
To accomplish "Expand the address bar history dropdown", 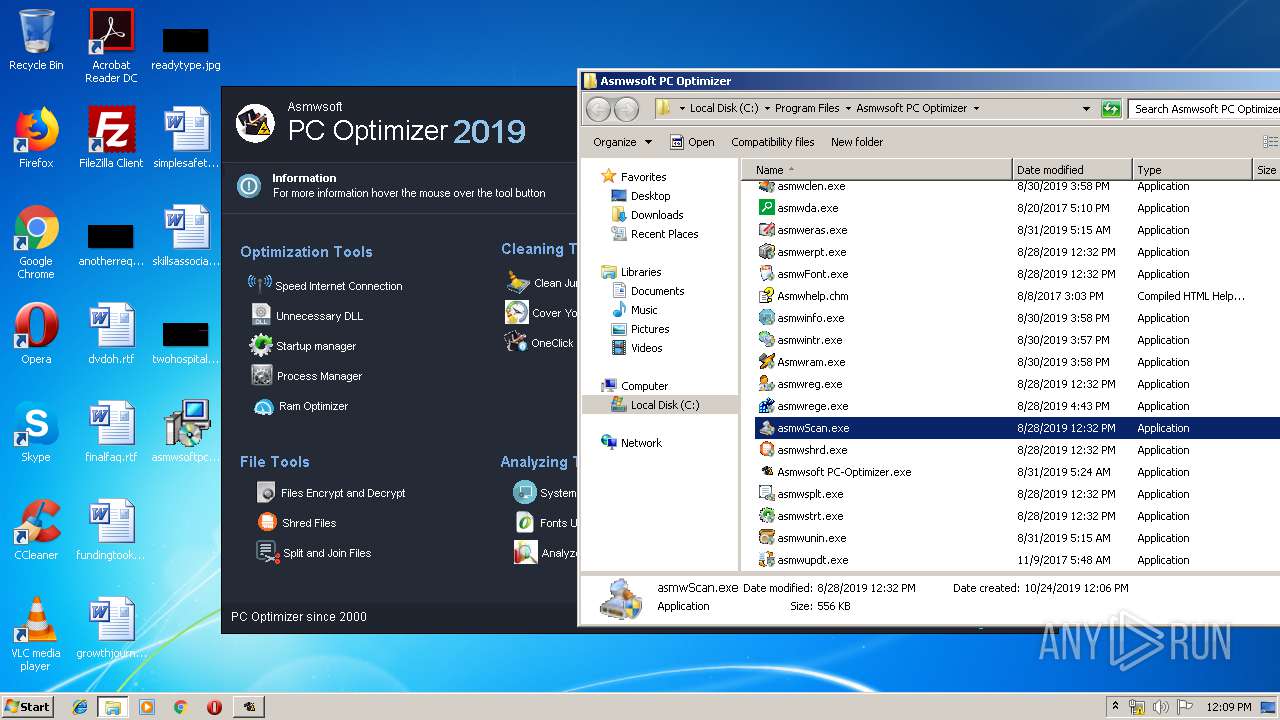I will [x=1086, y=108].
